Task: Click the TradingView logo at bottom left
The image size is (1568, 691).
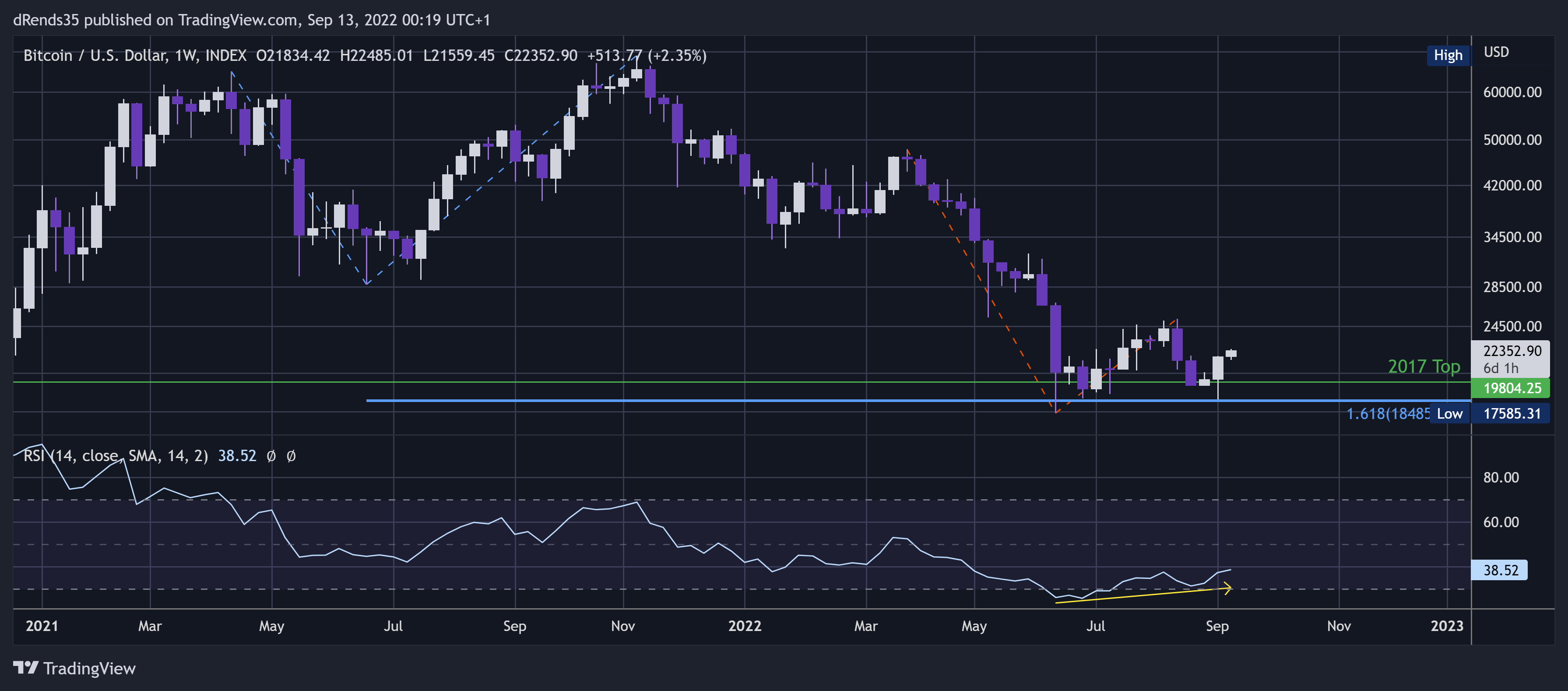Action: 74,668
